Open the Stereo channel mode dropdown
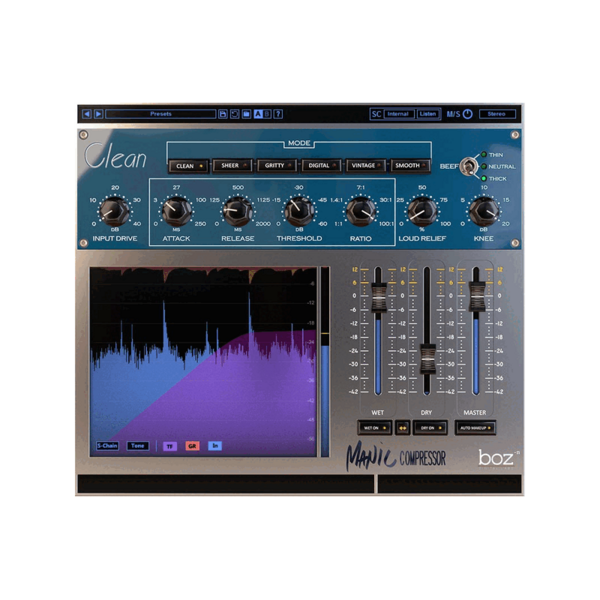This screenshot has width=600, height=600. (497, 114)
